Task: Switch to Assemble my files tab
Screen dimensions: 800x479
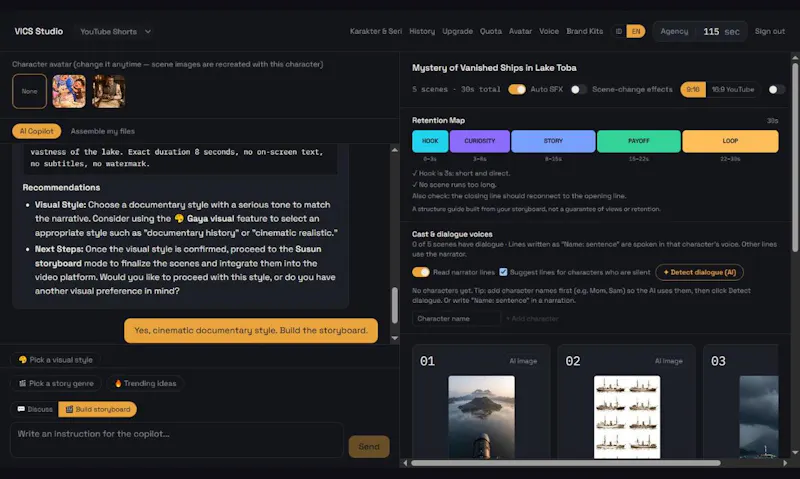Action: (x=103, y=131)
